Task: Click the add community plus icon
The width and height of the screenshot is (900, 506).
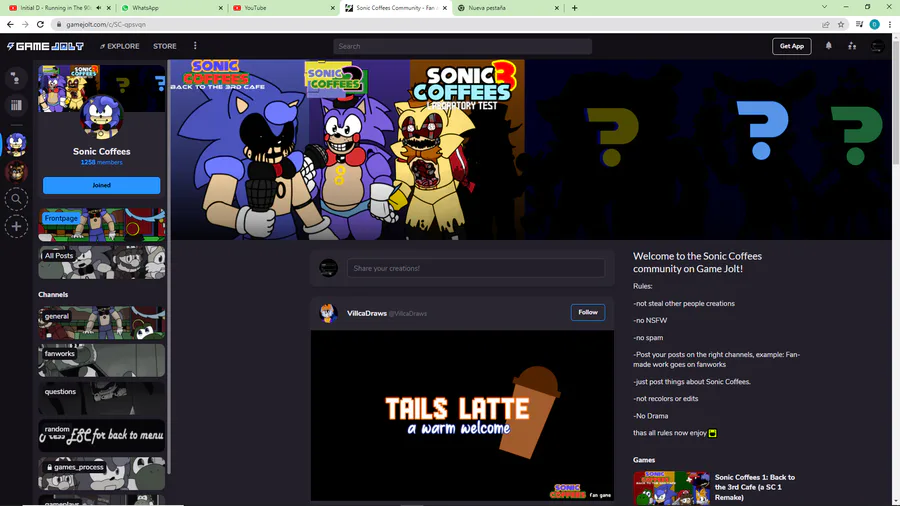Action: 16,227
